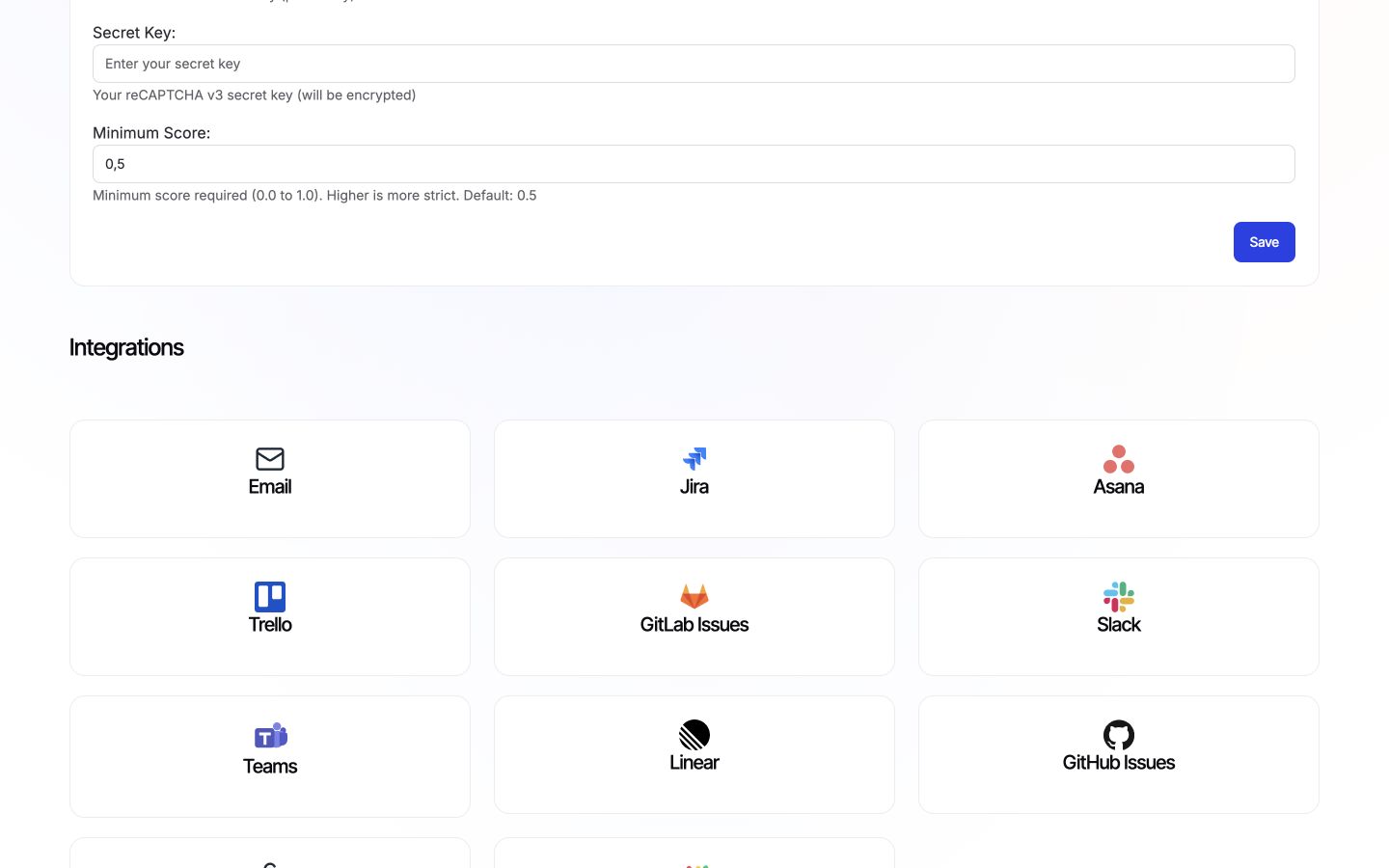The height and width of the screenshot is (868, 1389).
Task: Click the Slack logo icon
Action: (1119, 597)
